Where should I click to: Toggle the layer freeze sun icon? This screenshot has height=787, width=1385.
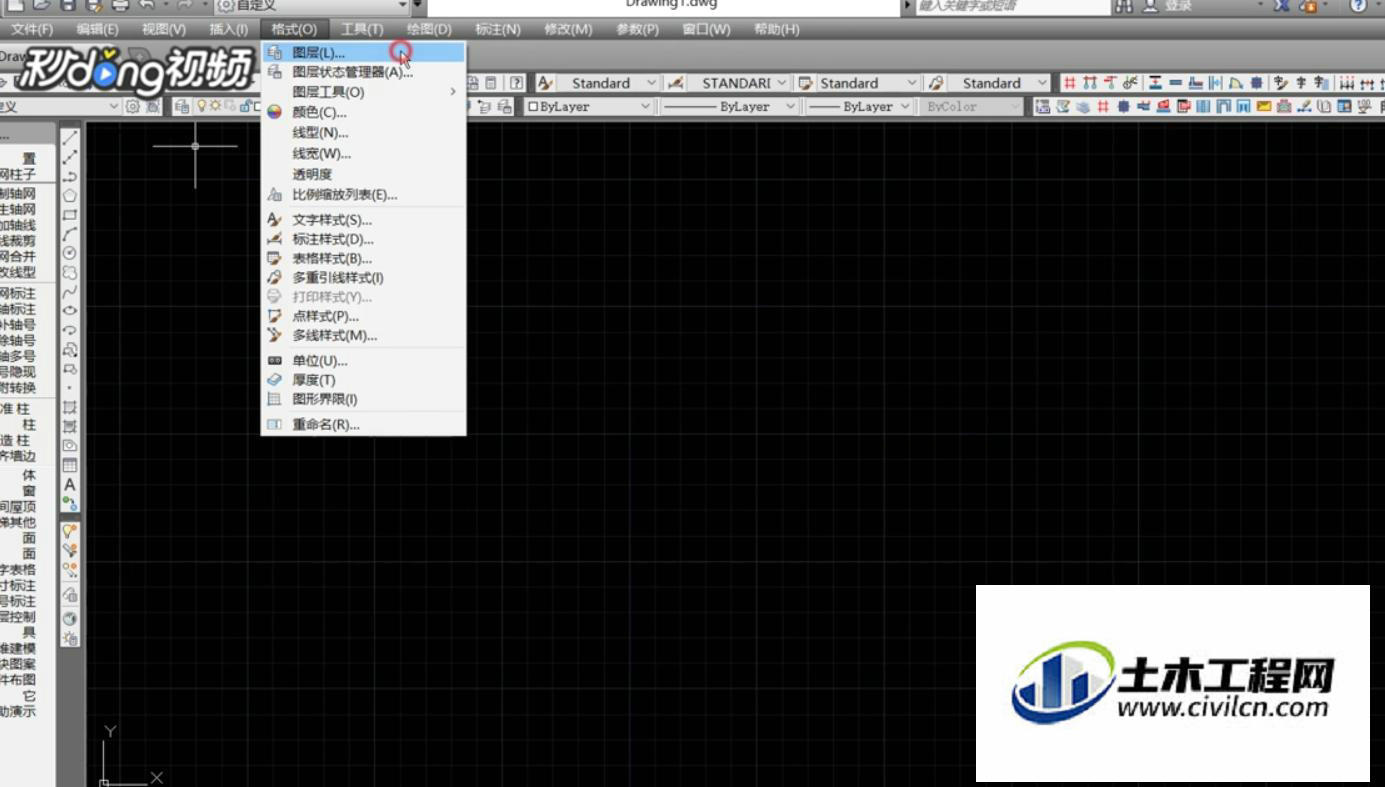[x=215, y=106]
